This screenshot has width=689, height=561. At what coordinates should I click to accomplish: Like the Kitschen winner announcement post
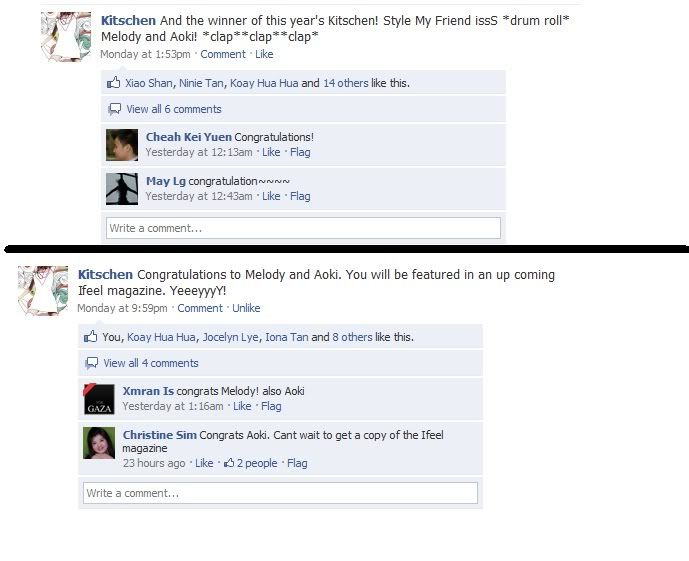264,54
